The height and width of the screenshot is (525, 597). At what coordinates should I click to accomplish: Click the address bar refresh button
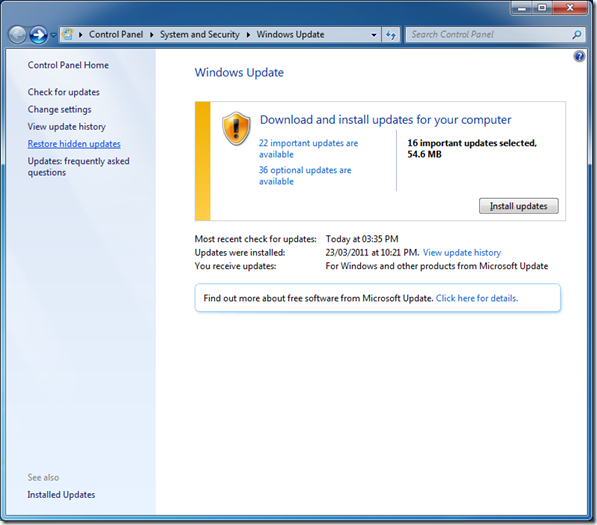(x=391, y=35)
